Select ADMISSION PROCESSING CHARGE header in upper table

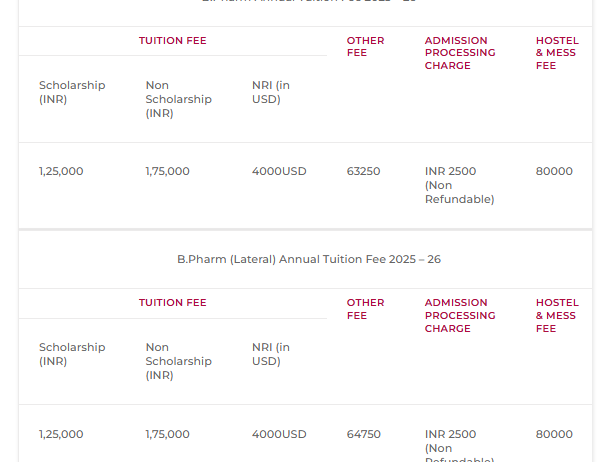[x=460, y=53]
